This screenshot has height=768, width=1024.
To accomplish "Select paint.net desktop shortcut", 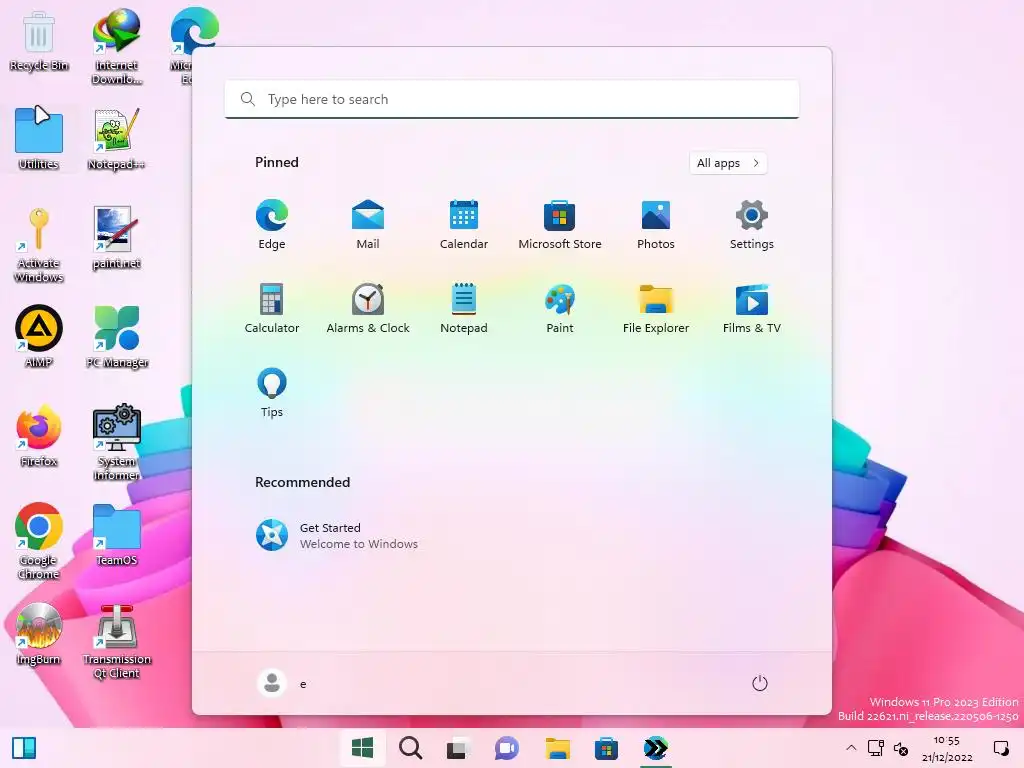I will tap(117, 238).
